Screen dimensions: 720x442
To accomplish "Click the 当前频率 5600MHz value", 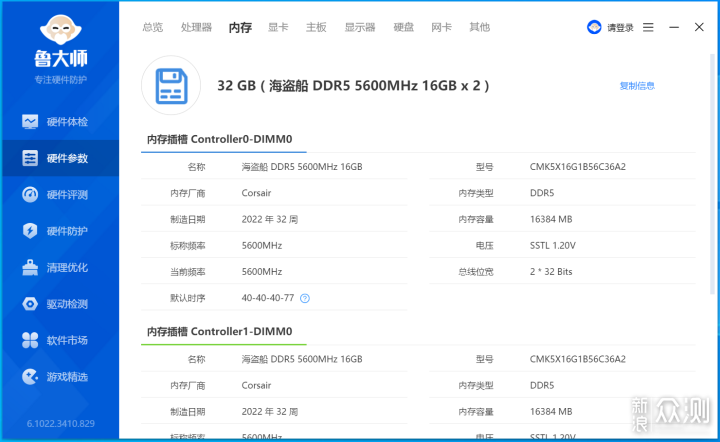I will (x=262, y=272).
